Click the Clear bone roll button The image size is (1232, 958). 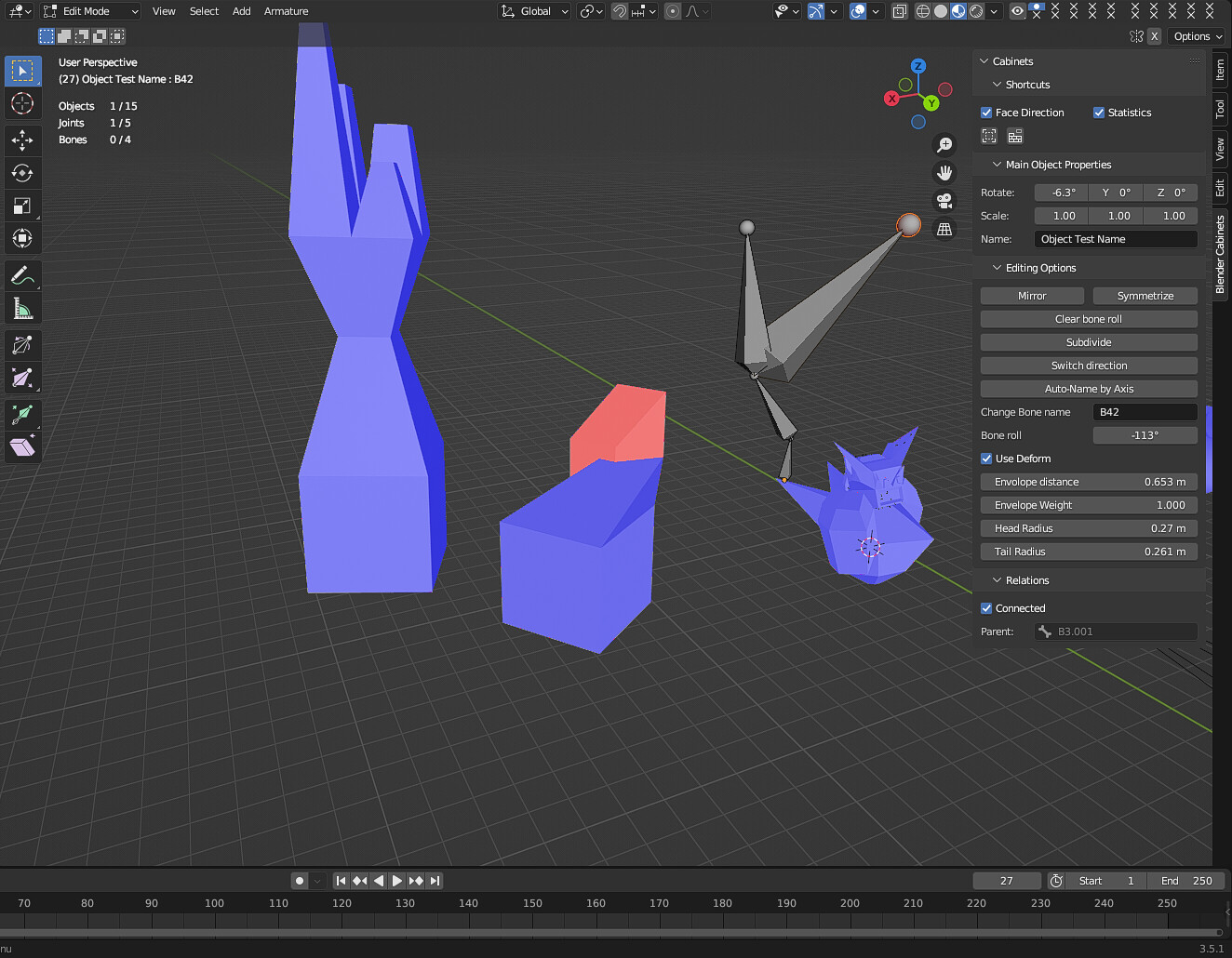[1089, 319]
